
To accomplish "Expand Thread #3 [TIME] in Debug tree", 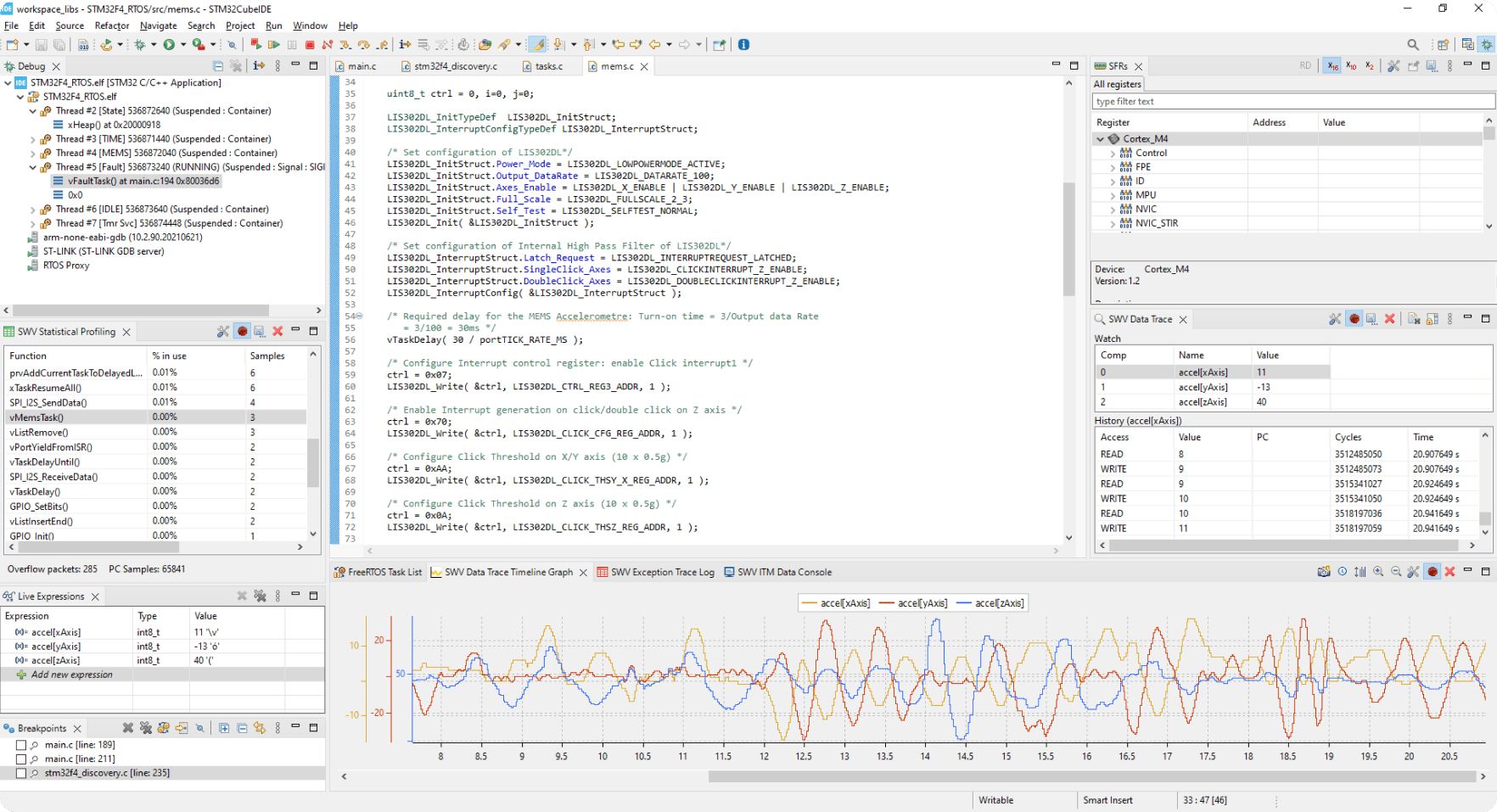I will [33, 139].
